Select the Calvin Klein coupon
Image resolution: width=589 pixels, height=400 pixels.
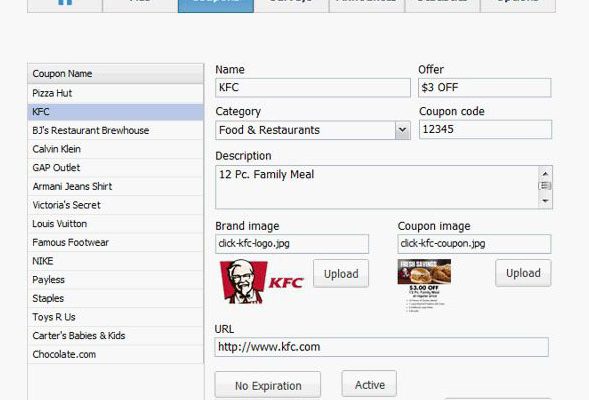pos(115,149)
